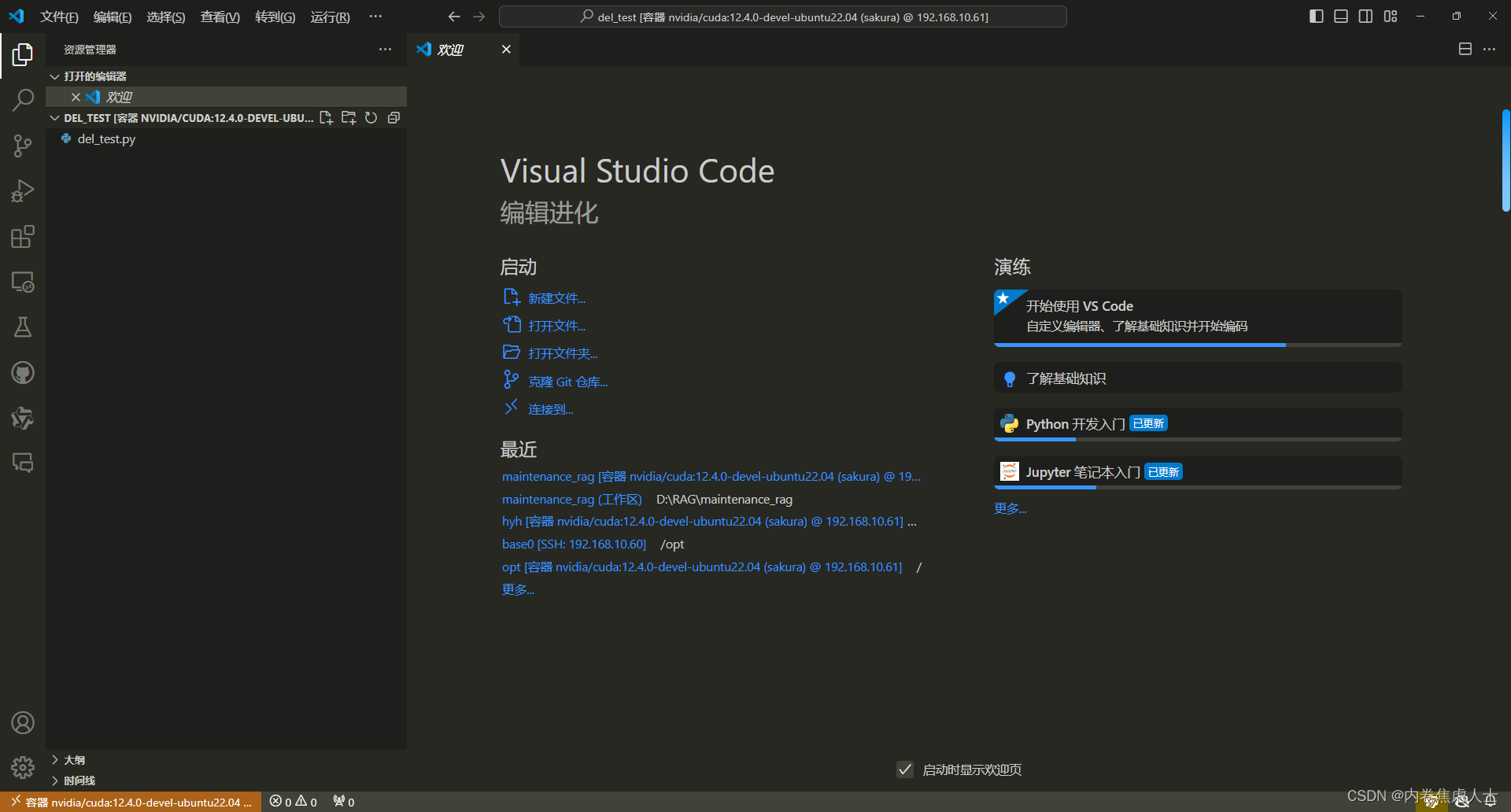The image size is (1511, 812).
Task: Click New Folder icon in DEL_TEST header
Action: 349,118
